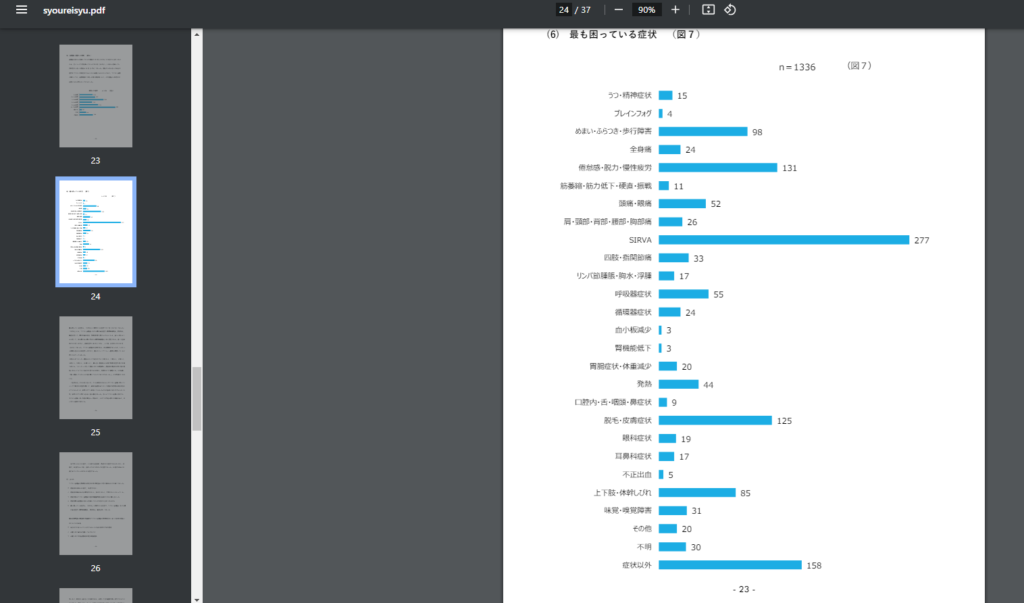Click the zoom out minus icon

point(618,10)
